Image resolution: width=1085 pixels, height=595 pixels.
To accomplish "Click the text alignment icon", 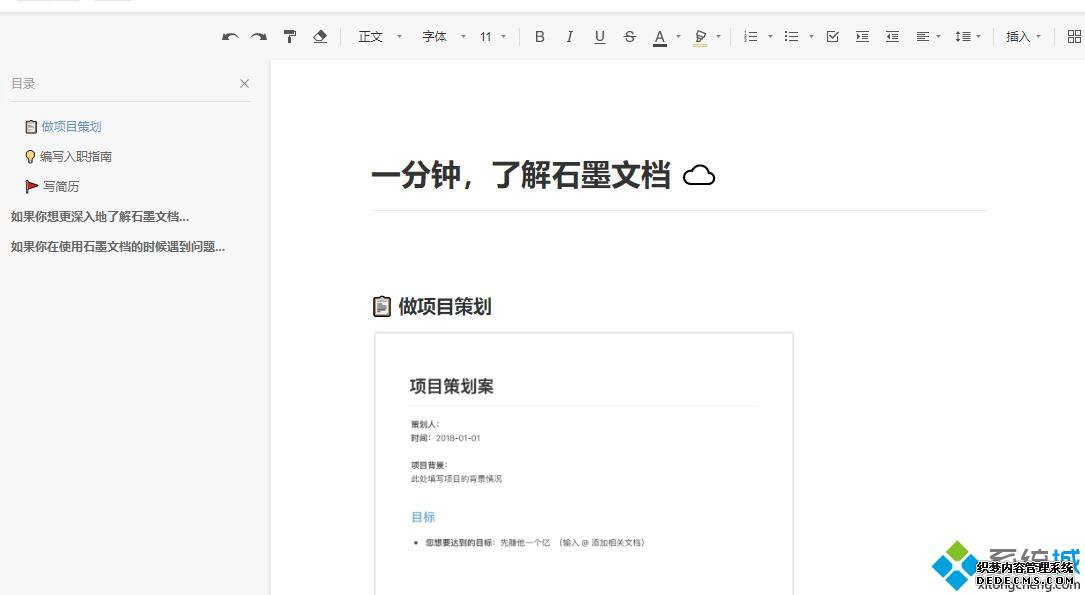I will (922, 37).
